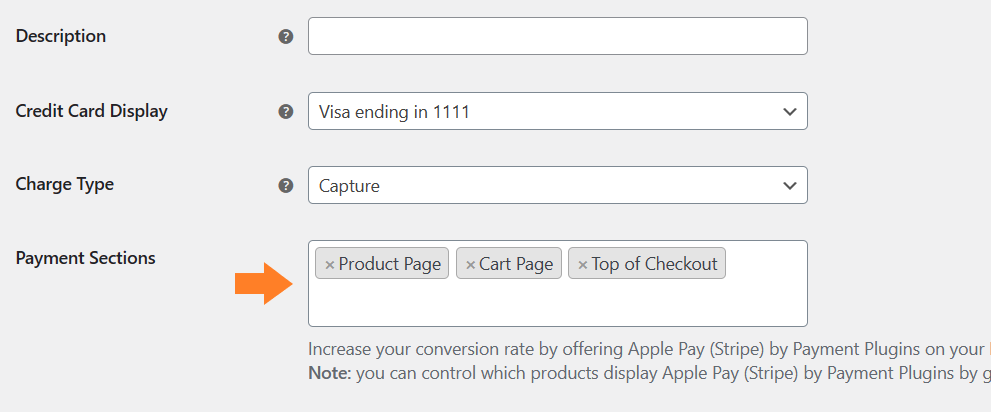Click the orange arrow pointing at Payment Sections
Viewport: 991px width, 412px height.
pos(264,284)
